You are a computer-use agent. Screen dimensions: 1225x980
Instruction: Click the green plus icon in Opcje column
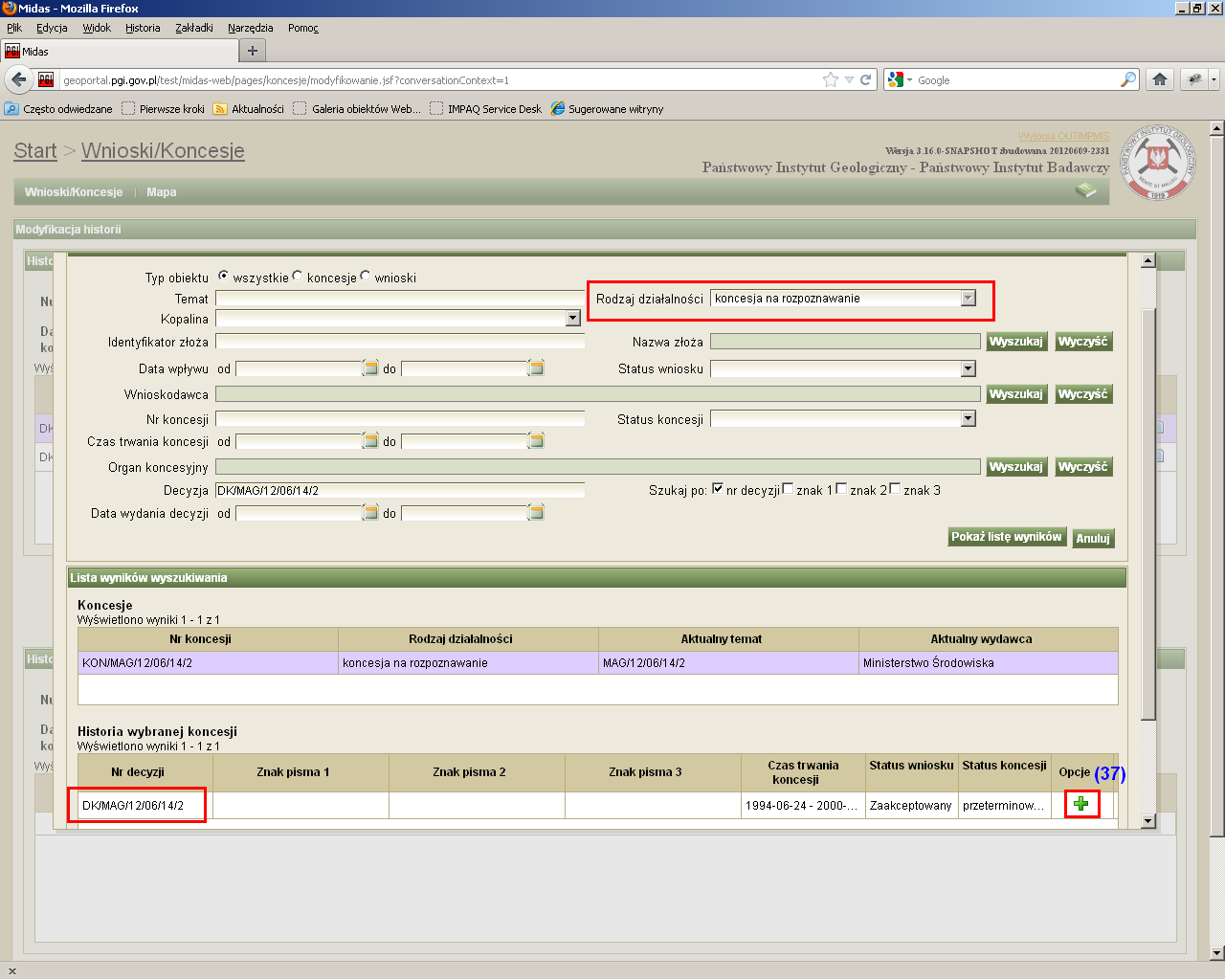click(x=1080, y=804)
